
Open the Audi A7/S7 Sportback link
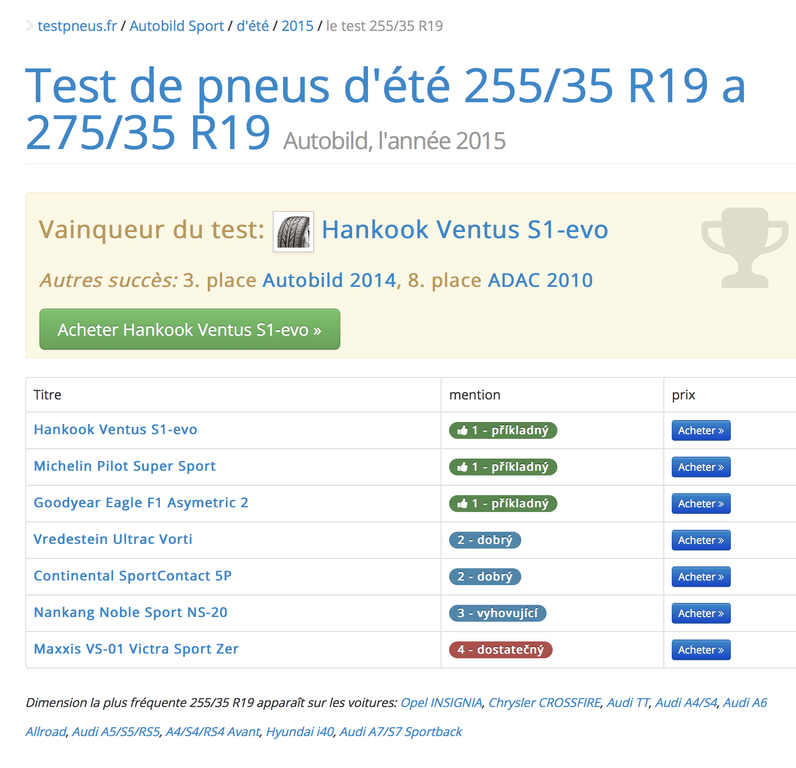[400, 732]
